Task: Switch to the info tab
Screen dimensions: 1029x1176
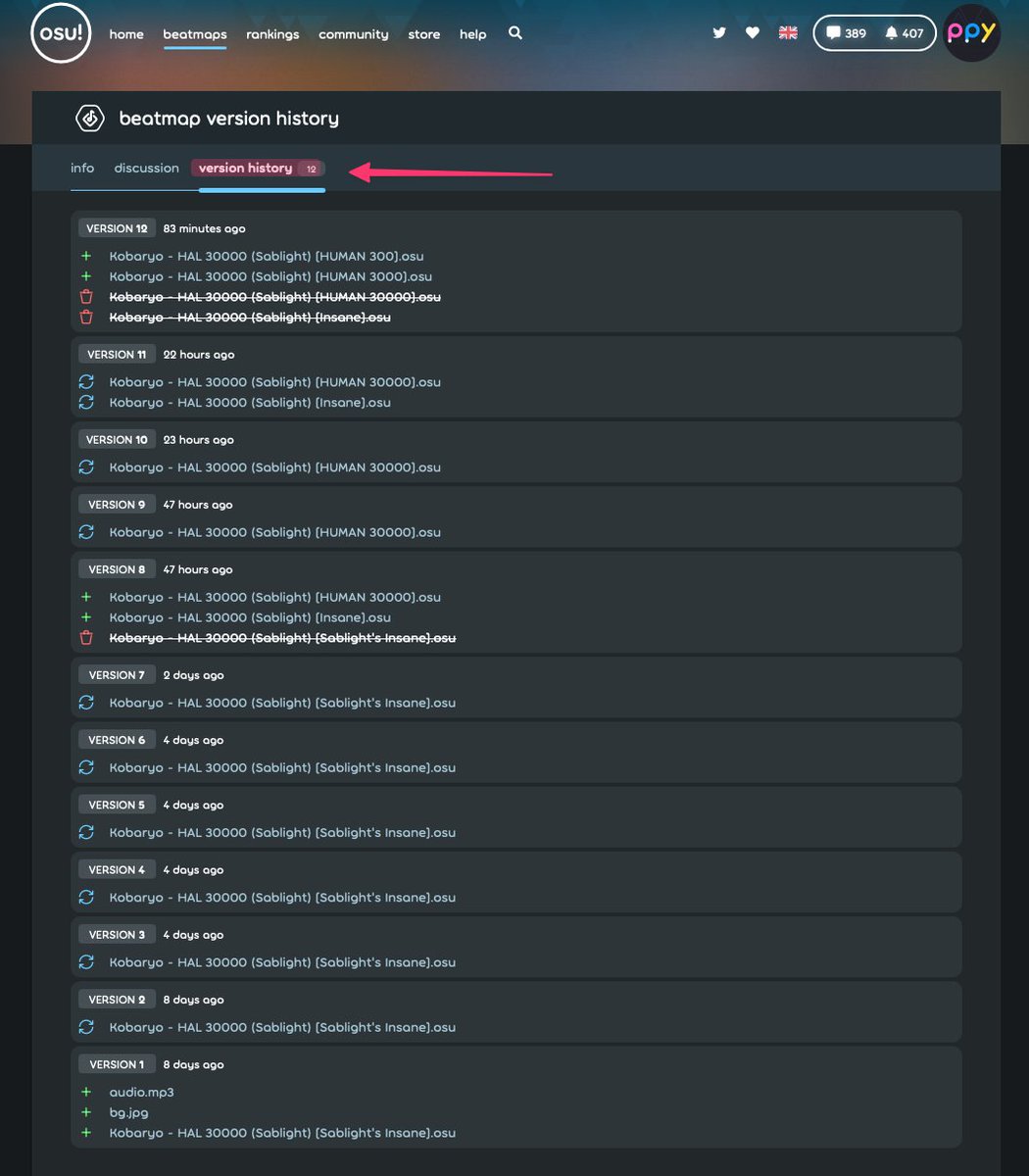Action: pyautogui.click(x=82, y=169)
